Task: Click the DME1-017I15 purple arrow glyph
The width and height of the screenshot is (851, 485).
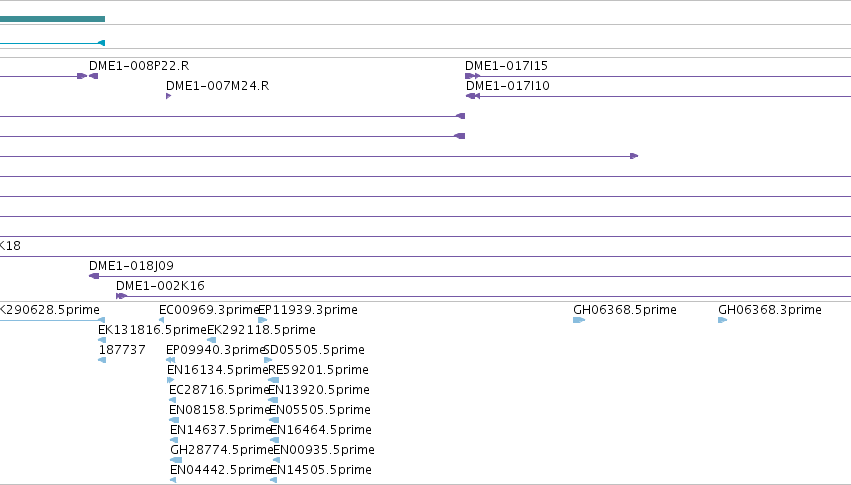Action: [x=472, y=76]
